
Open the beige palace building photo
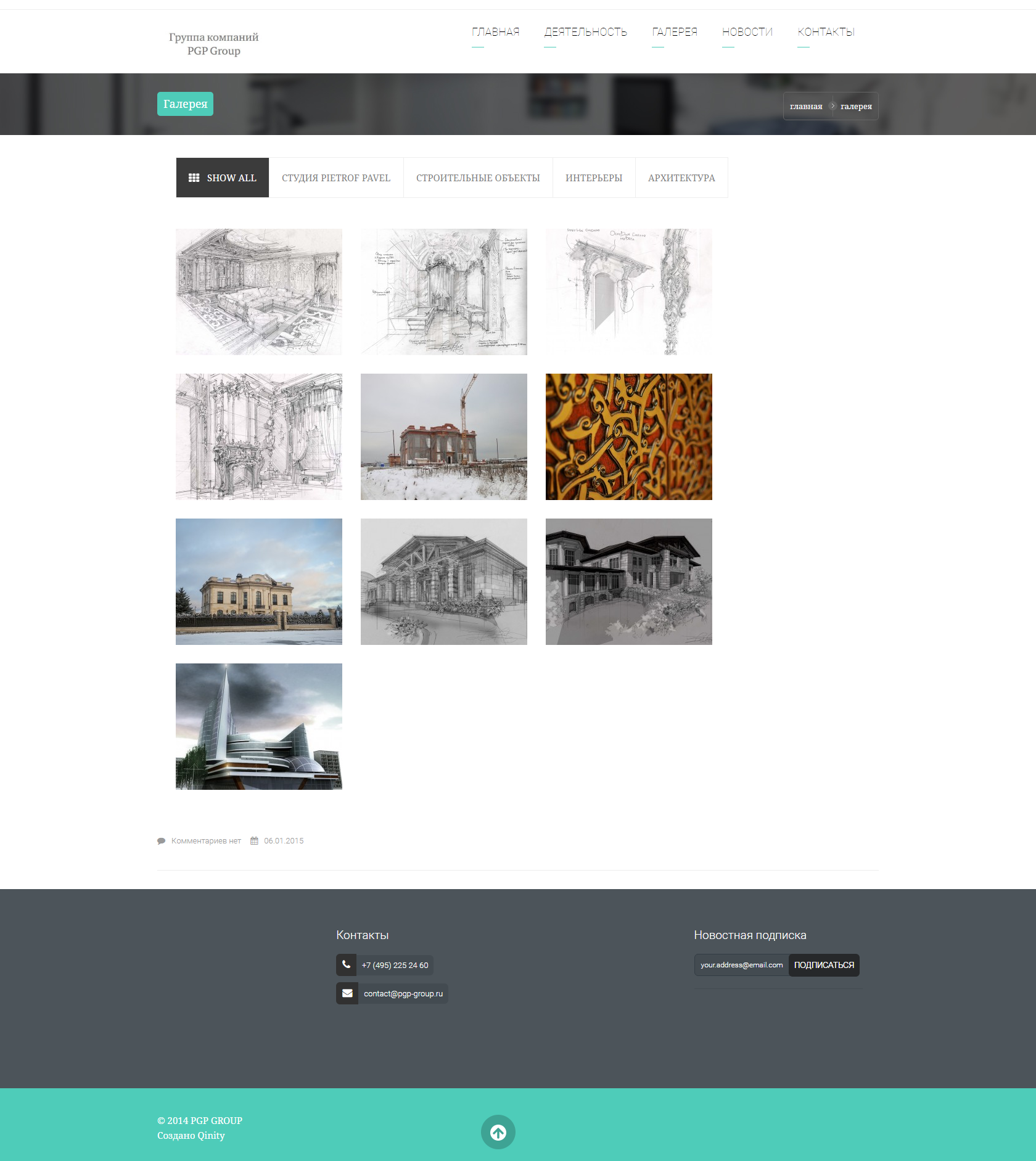(259, 581)
